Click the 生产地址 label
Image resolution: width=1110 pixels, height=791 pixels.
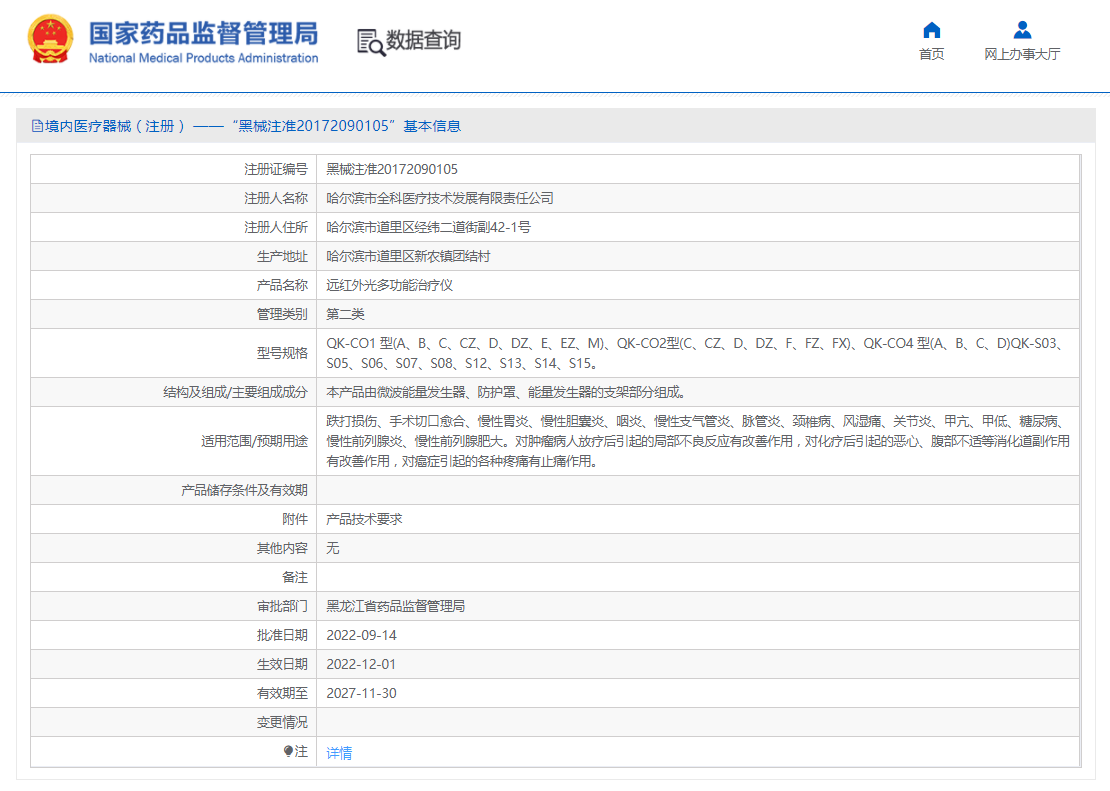[282, 256]
